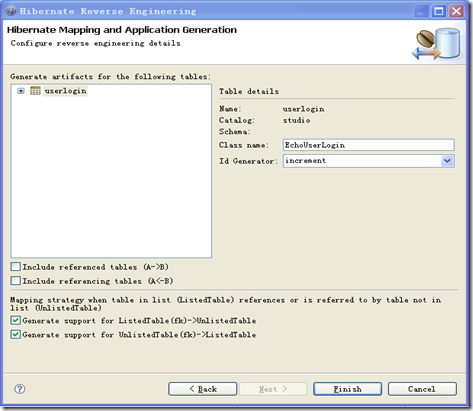The image size is (473, 411).
Task: Uncheck Generate support for UnlistedTable(fk)->ListedTable
Action: [15, 334]
